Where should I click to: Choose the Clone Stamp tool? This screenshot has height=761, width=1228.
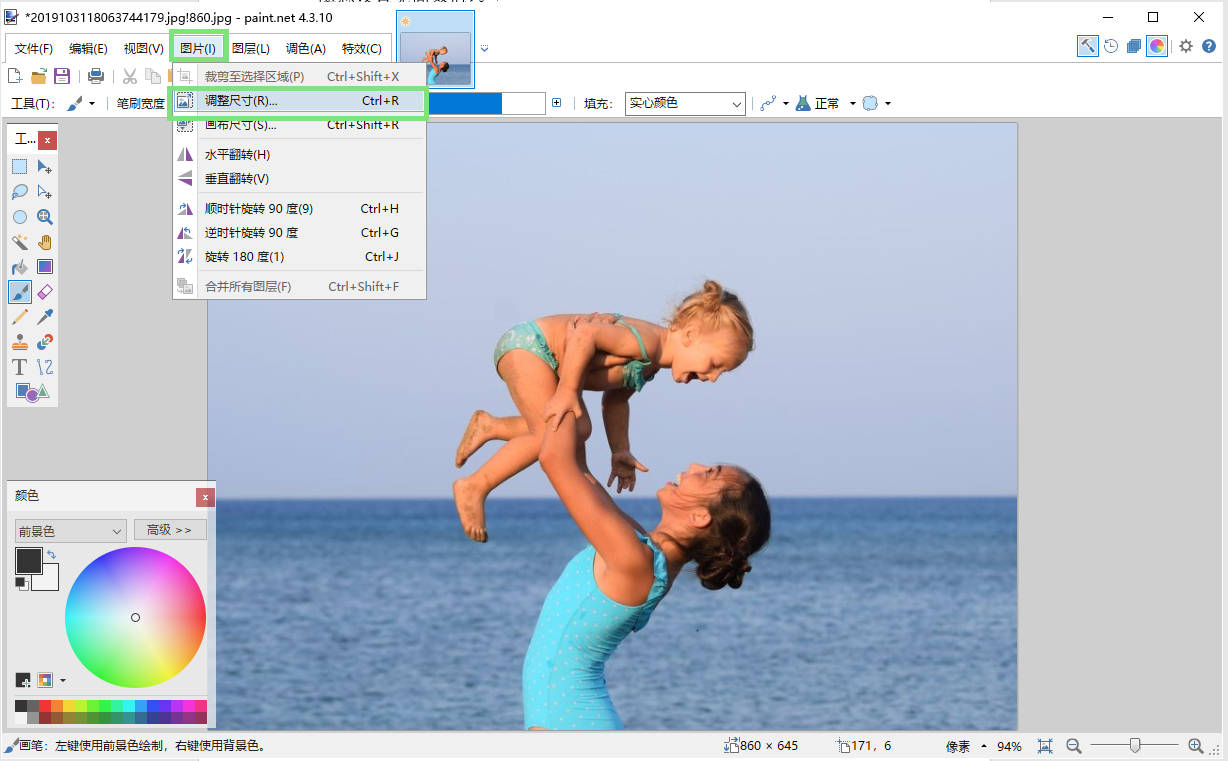tap(20, 342)
